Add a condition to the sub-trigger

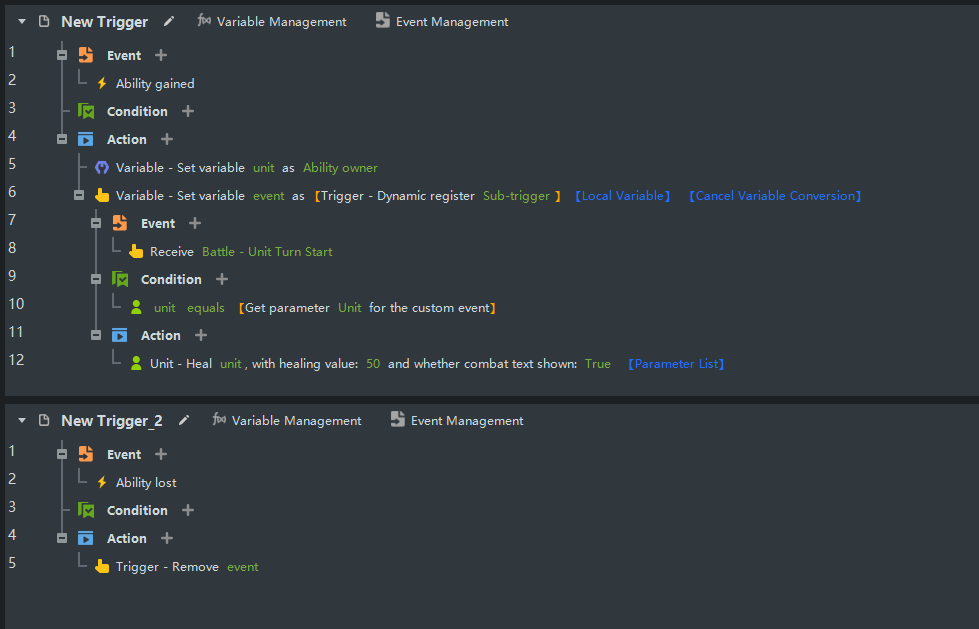pyautogui.click(x=222, y=280)
